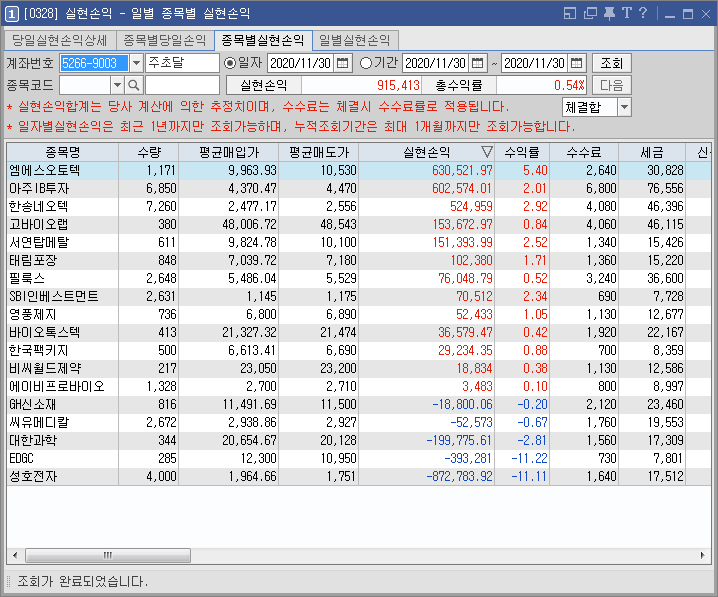Sort by 수량 column header
The height and width of the screenshot is (597, 718).
coord(148,152)
